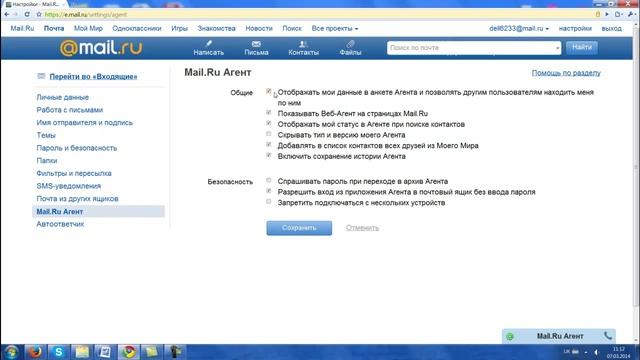Open Игры in the top navigation
This screenshot has width=640, height=360.
coord(180,29)
